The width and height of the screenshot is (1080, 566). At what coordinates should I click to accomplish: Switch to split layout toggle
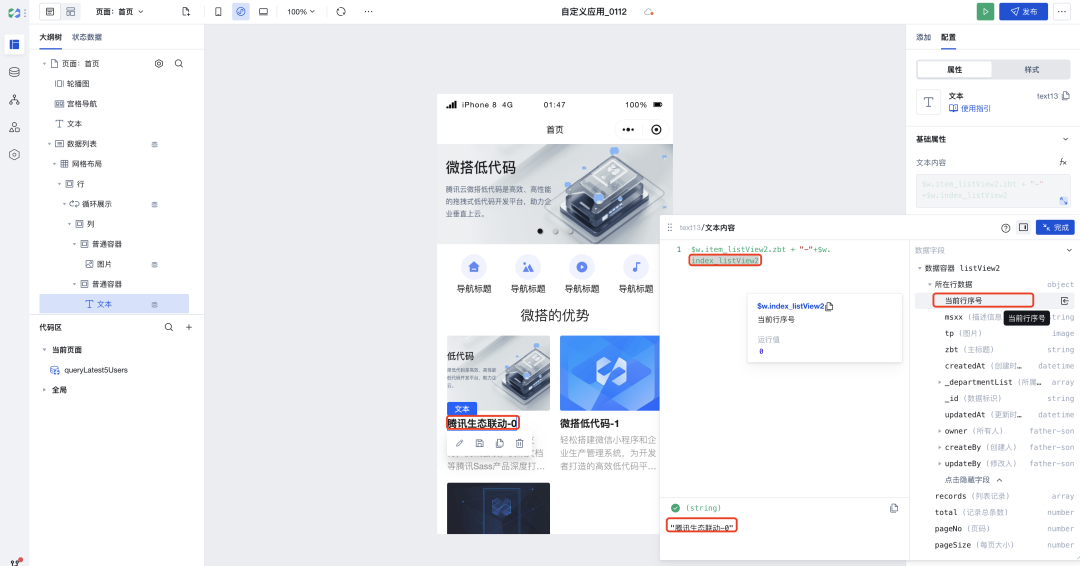coord(70,12)
